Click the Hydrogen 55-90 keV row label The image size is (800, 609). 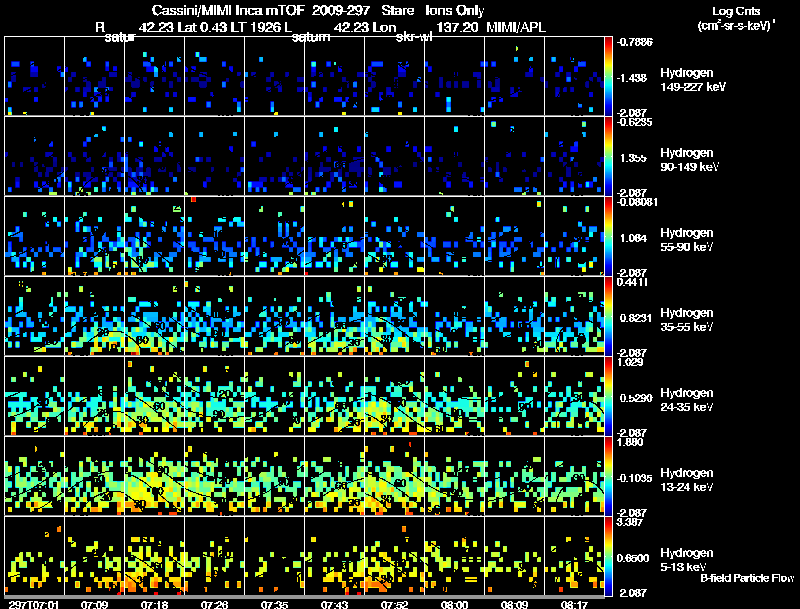point(687,240)
